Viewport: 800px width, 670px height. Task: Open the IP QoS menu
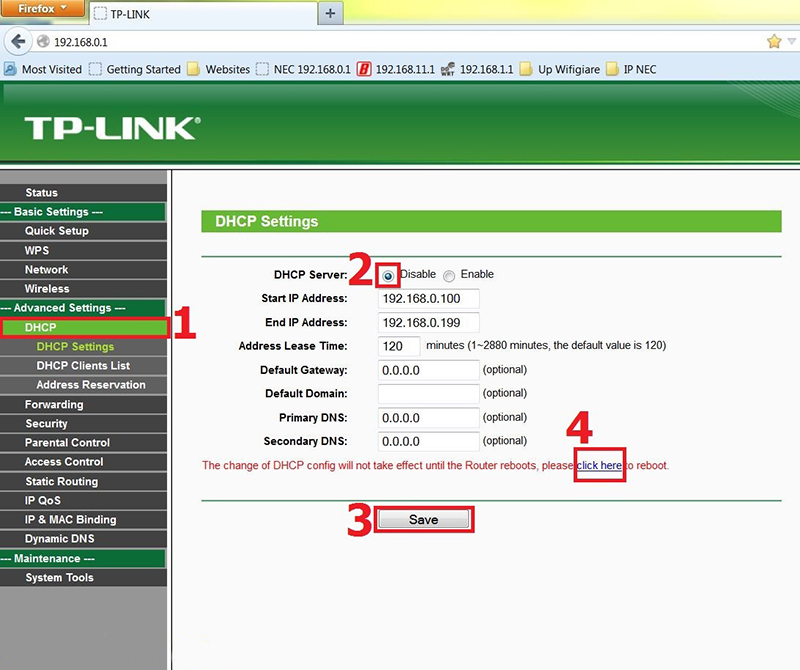[x=83, y=501]
